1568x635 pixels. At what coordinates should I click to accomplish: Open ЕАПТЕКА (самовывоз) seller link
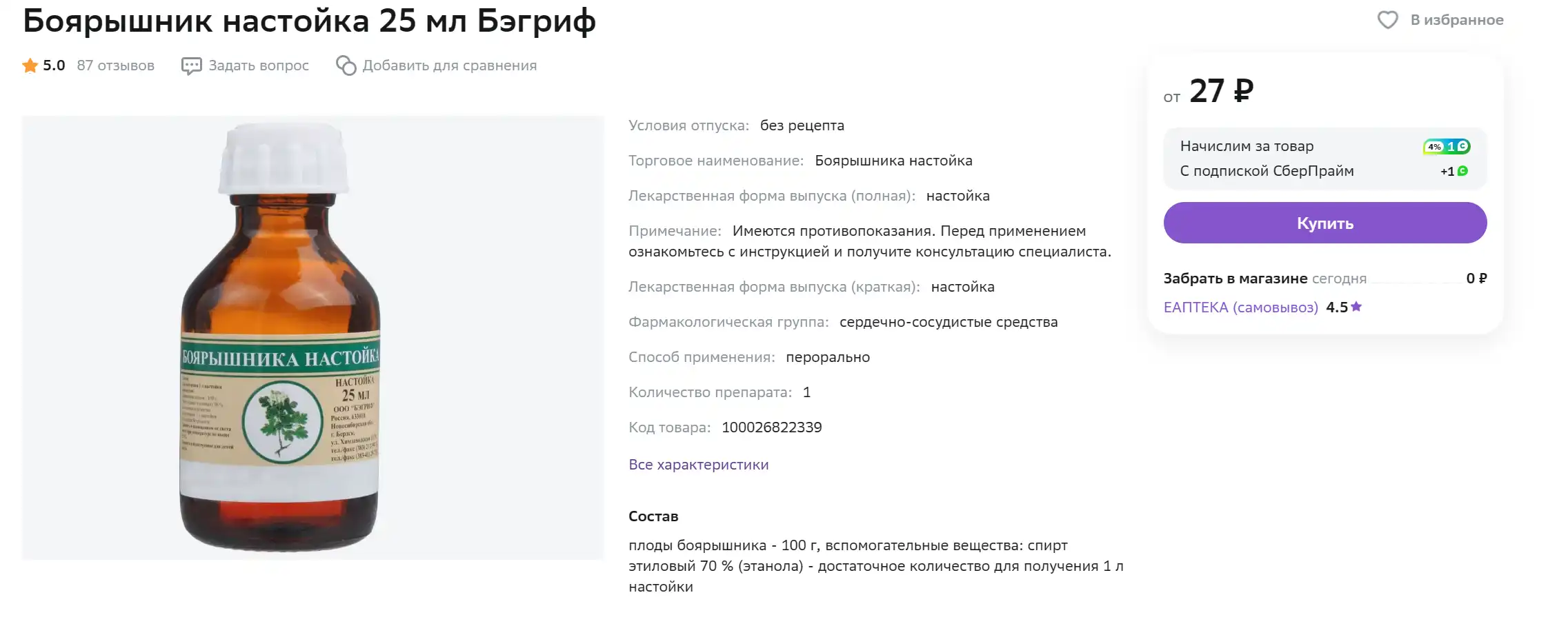pyautogui.click(x=1240, y=308)
